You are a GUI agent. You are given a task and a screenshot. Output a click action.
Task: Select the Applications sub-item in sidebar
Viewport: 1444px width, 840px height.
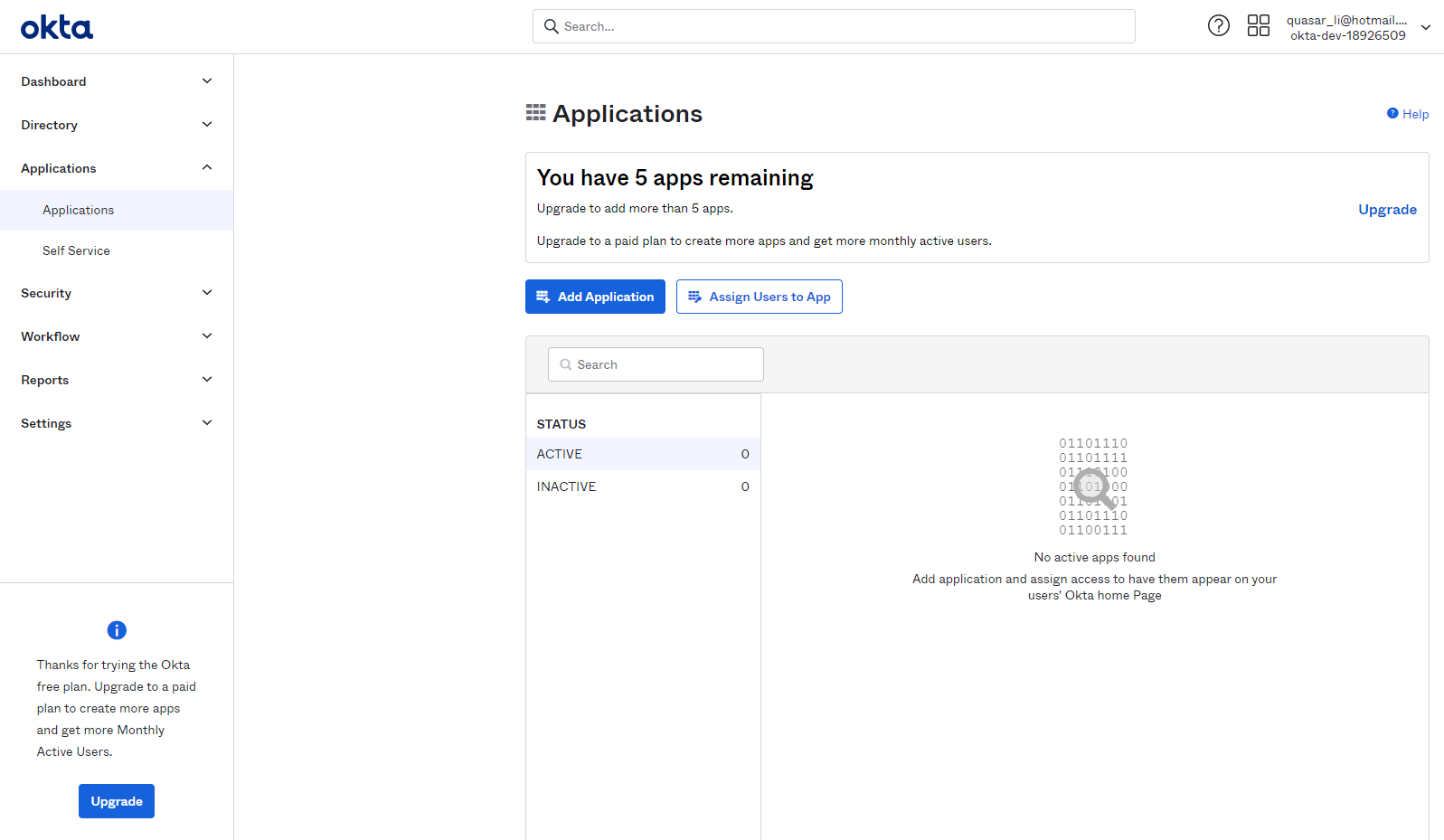(117, 210)
